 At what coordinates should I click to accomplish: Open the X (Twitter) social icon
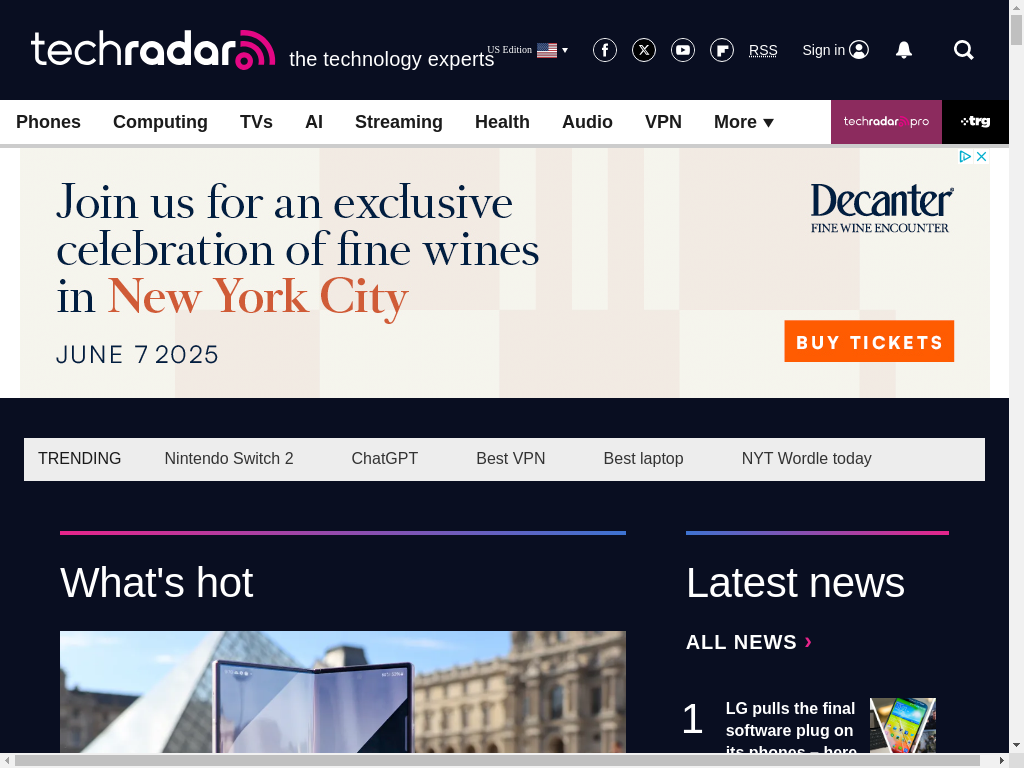pos(644,50)
